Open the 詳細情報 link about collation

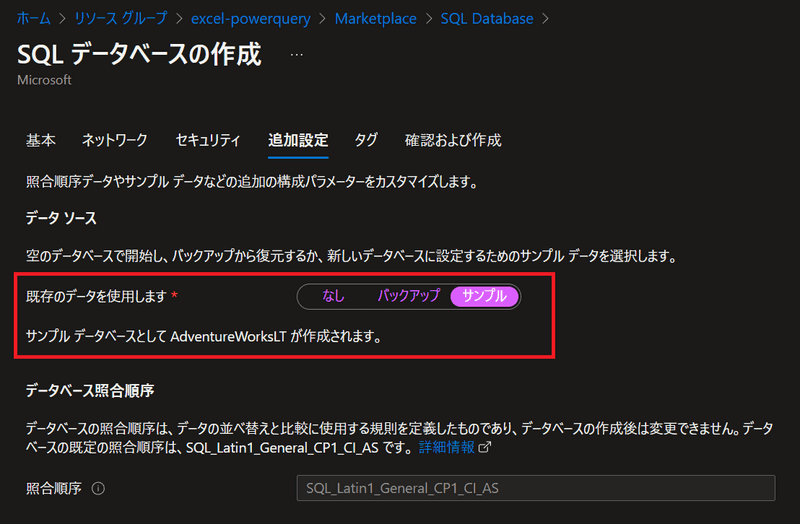[447, 448]
